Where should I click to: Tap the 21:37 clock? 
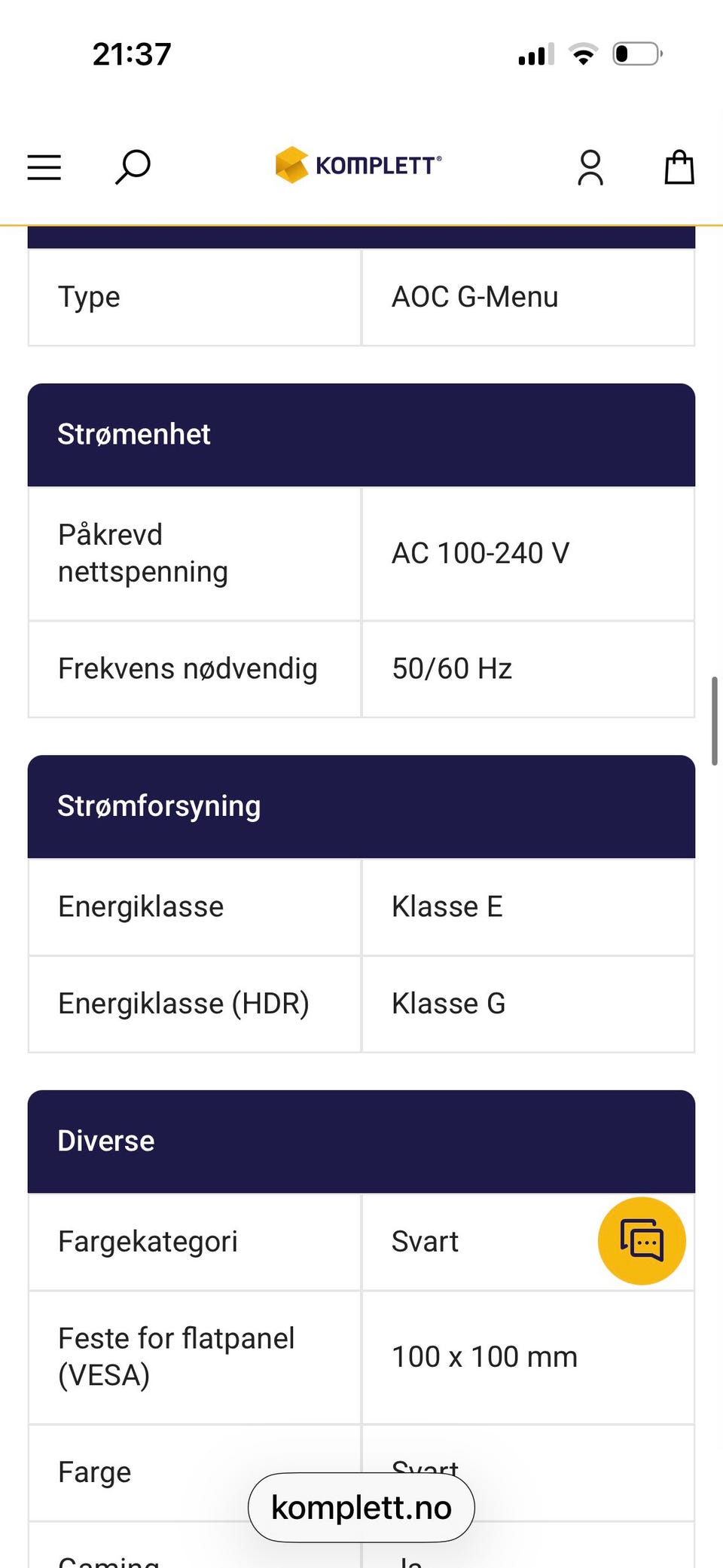point(132,54)
